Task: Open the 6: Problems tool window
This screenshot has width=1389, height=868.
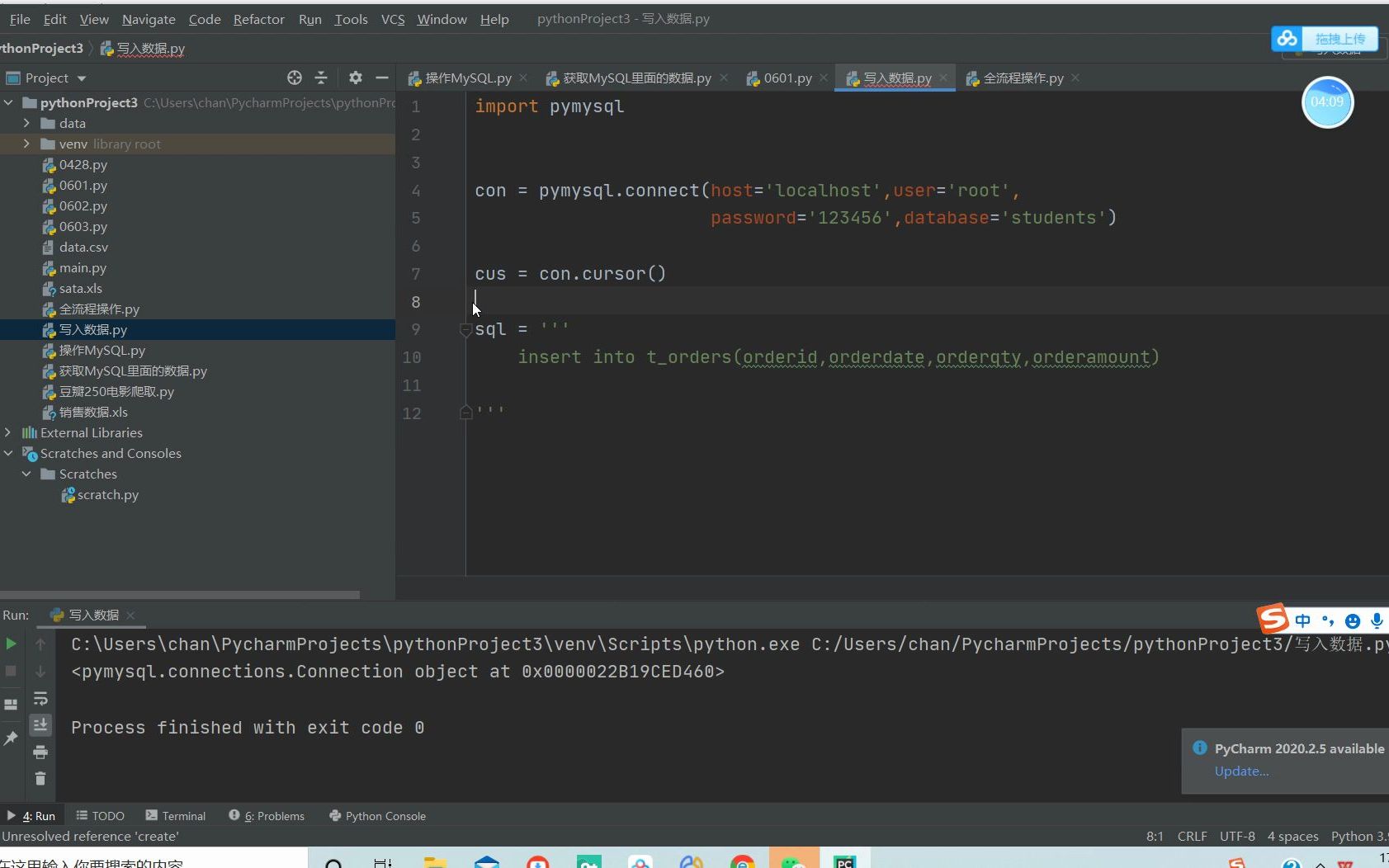Action: pyautogui.click(x=267, y=816)
